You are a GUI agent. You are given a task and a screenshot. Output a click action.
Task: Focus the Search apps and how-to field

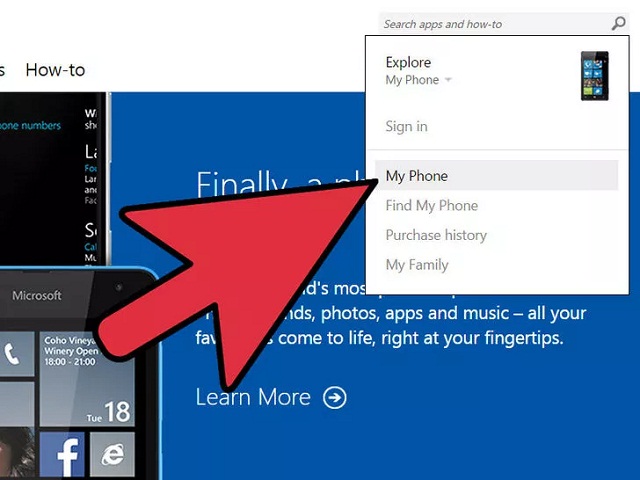494,24
